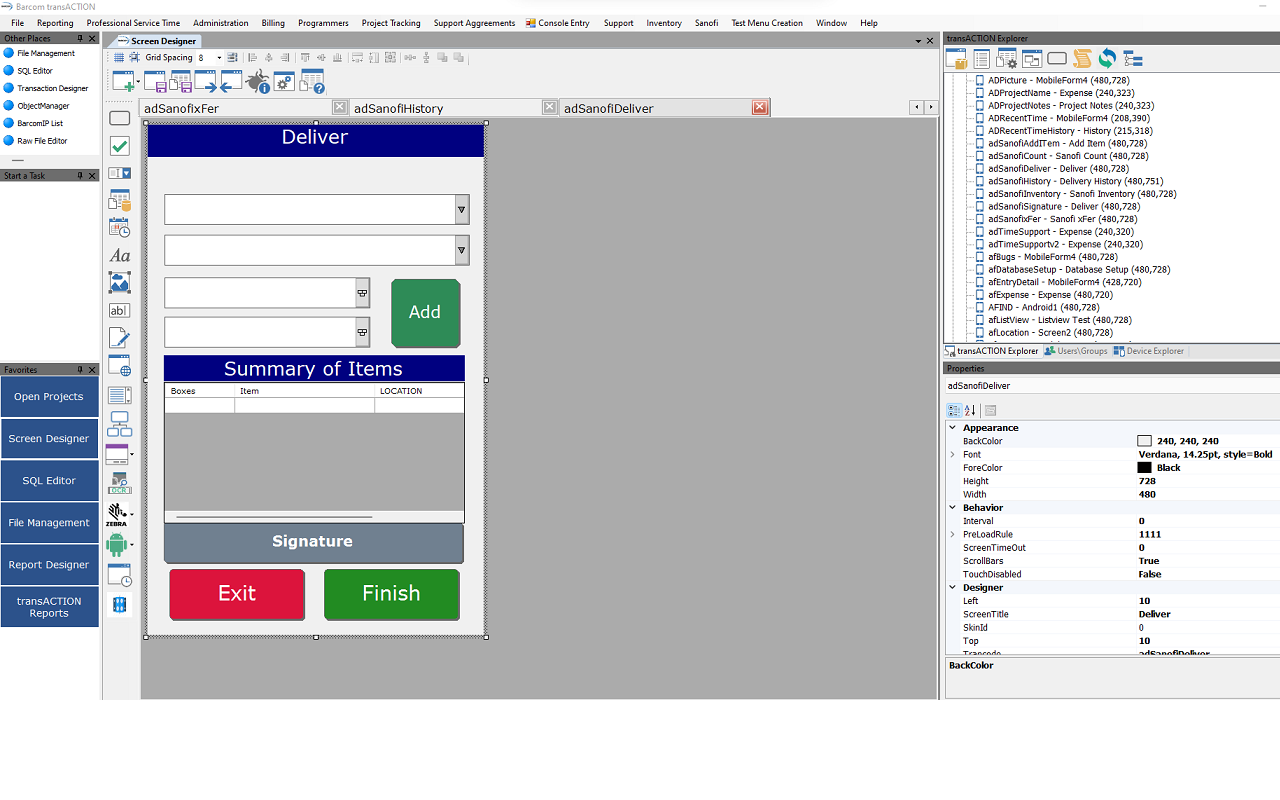Open Transaction Designer in Other Places
1280x800 pixels.
pyautogui.click(x=53, y=89)
